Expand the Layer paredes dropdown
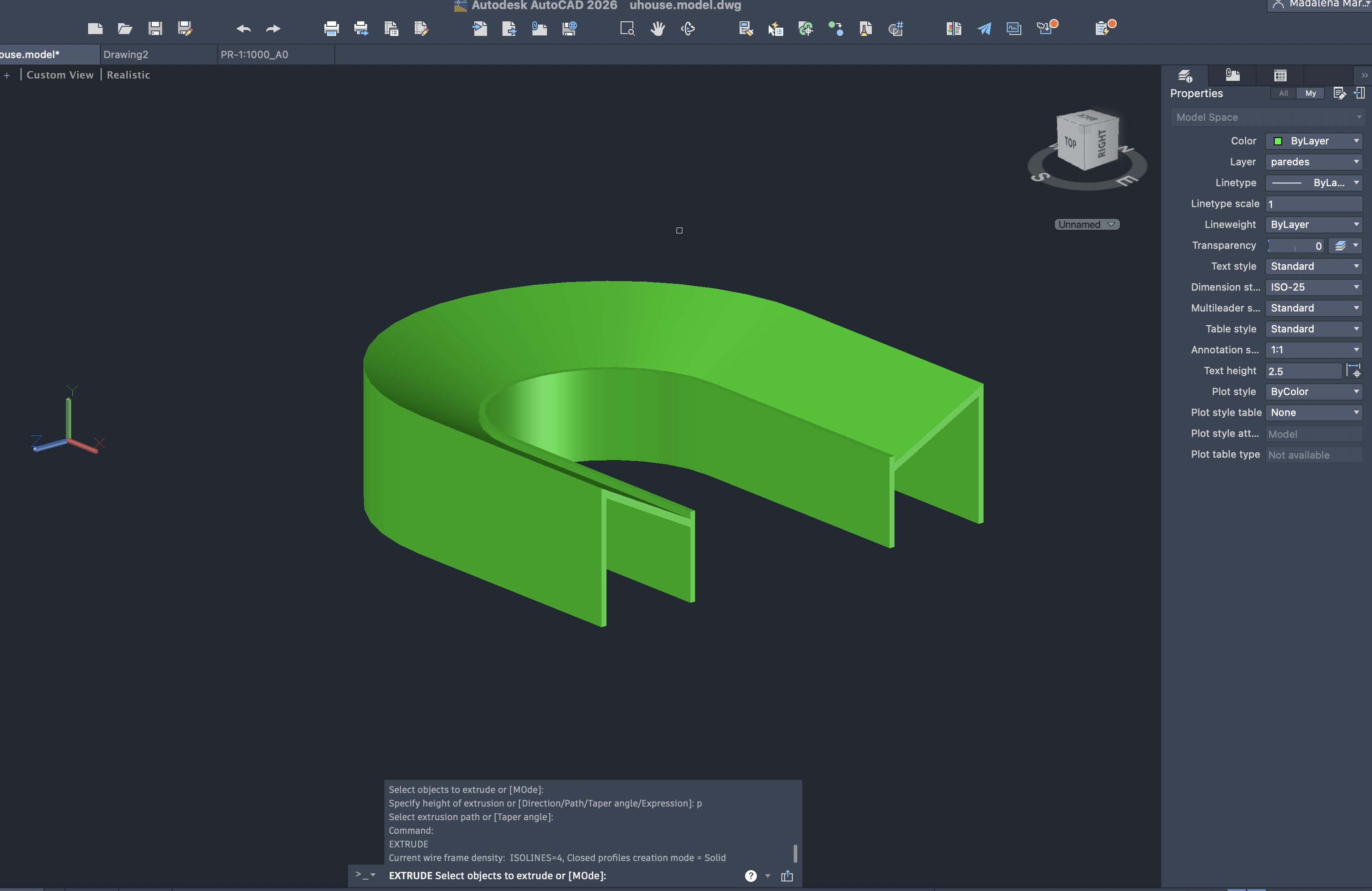1372x891 pixels. (1314, 162)
